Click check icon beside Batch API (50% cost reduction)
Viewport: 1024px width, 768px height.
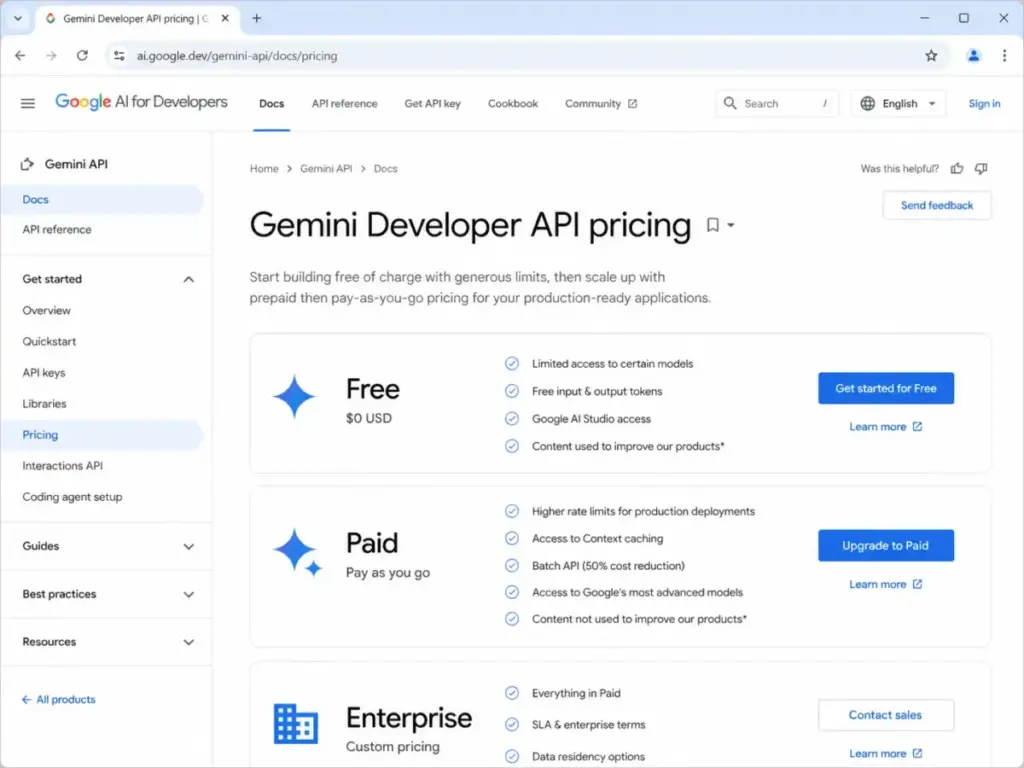pos(512,566)
